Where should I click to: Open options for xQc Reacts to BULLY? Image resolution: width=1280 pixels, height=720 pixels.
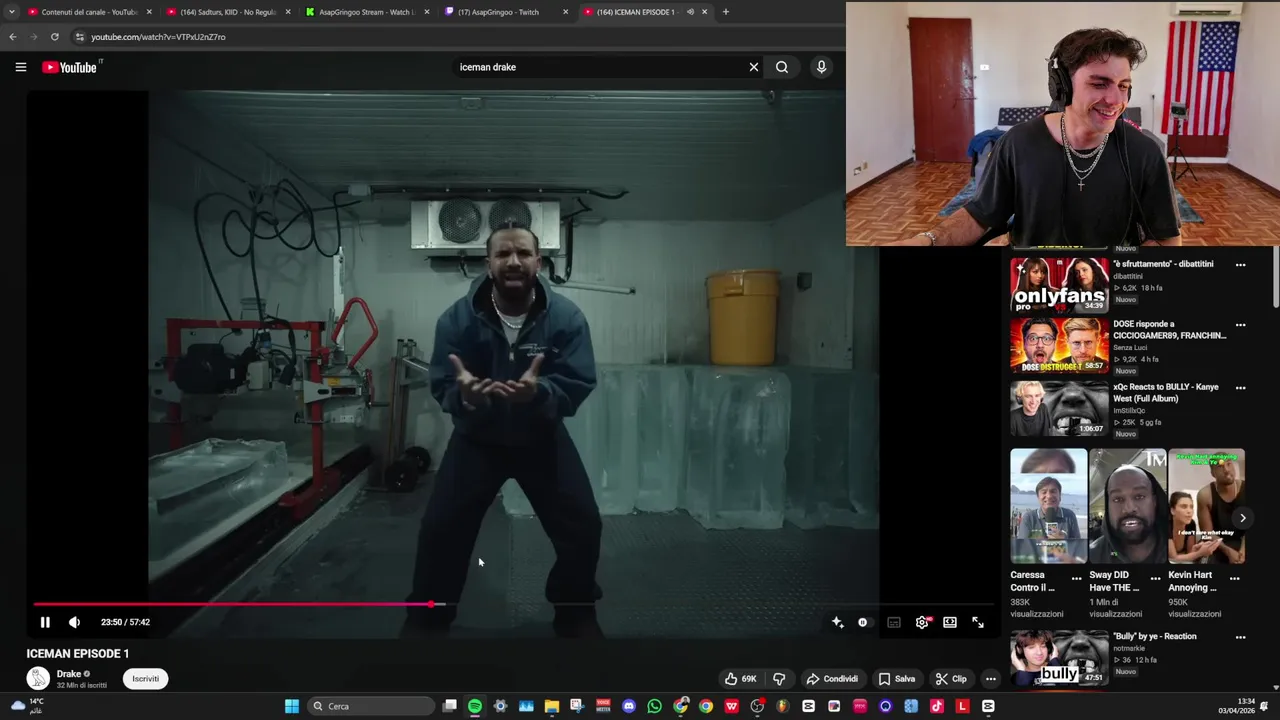point(1240,388)
